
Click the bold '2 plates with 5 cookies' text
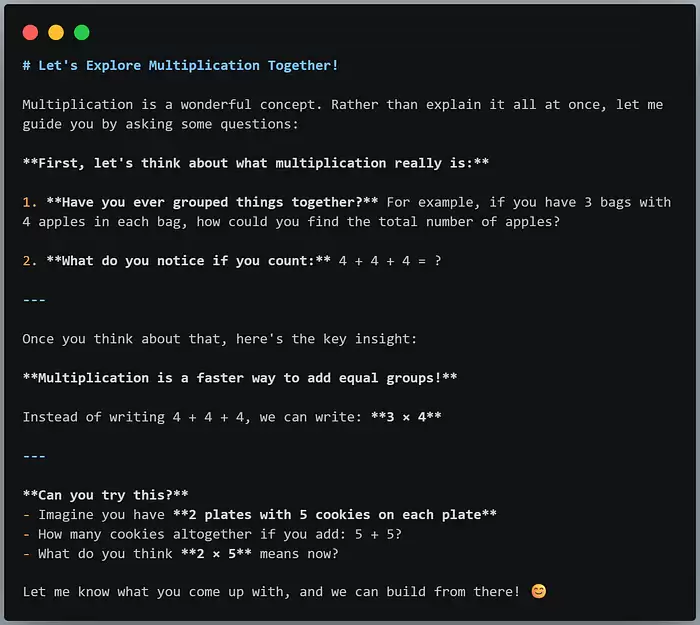(x=279, y=515)
